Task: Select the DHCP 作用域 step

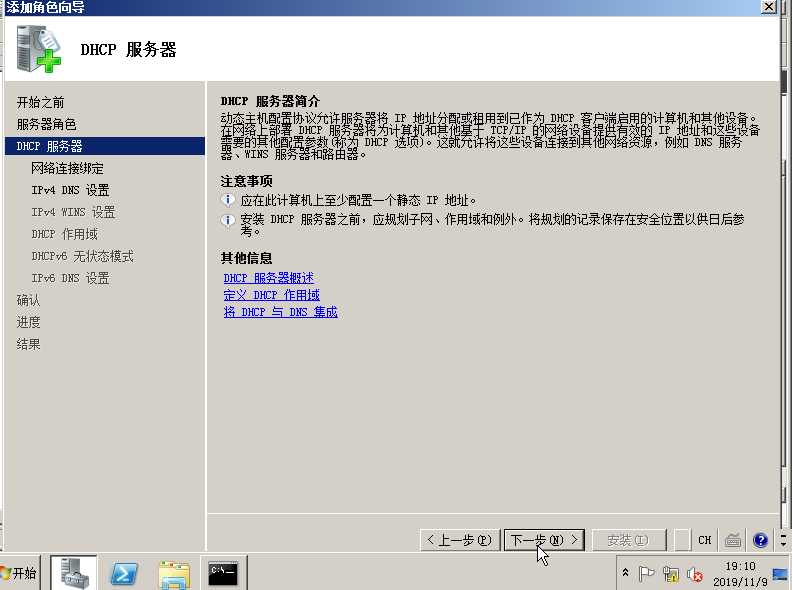Action: tap(64, 234)
